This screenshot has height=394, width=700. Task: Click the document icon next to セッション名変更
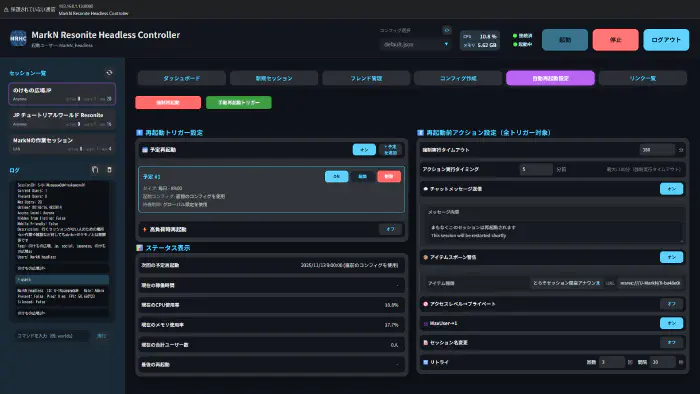(x=425, y=343)
